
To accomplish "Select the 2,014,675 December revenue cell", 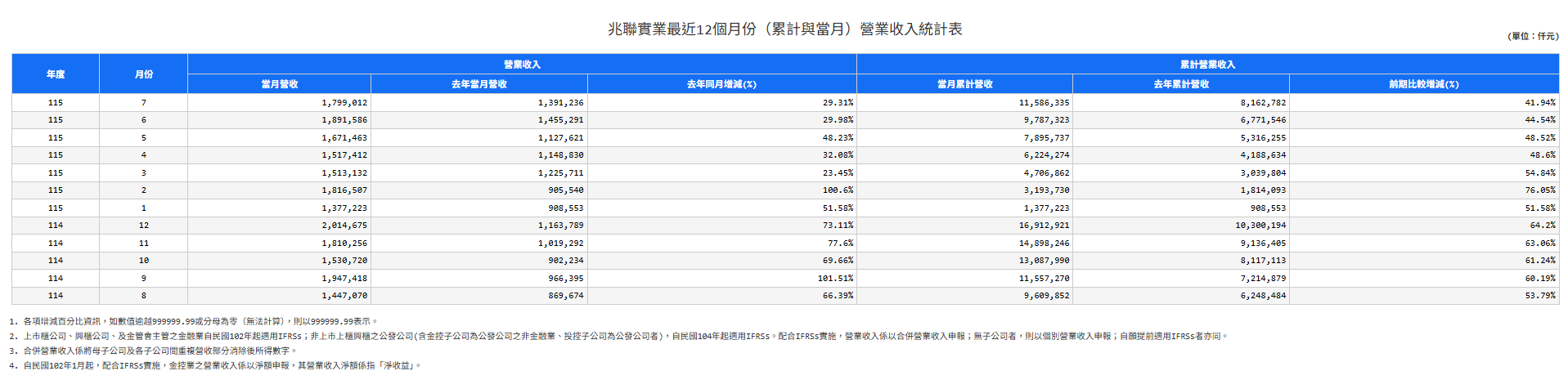I will (344, 225).
